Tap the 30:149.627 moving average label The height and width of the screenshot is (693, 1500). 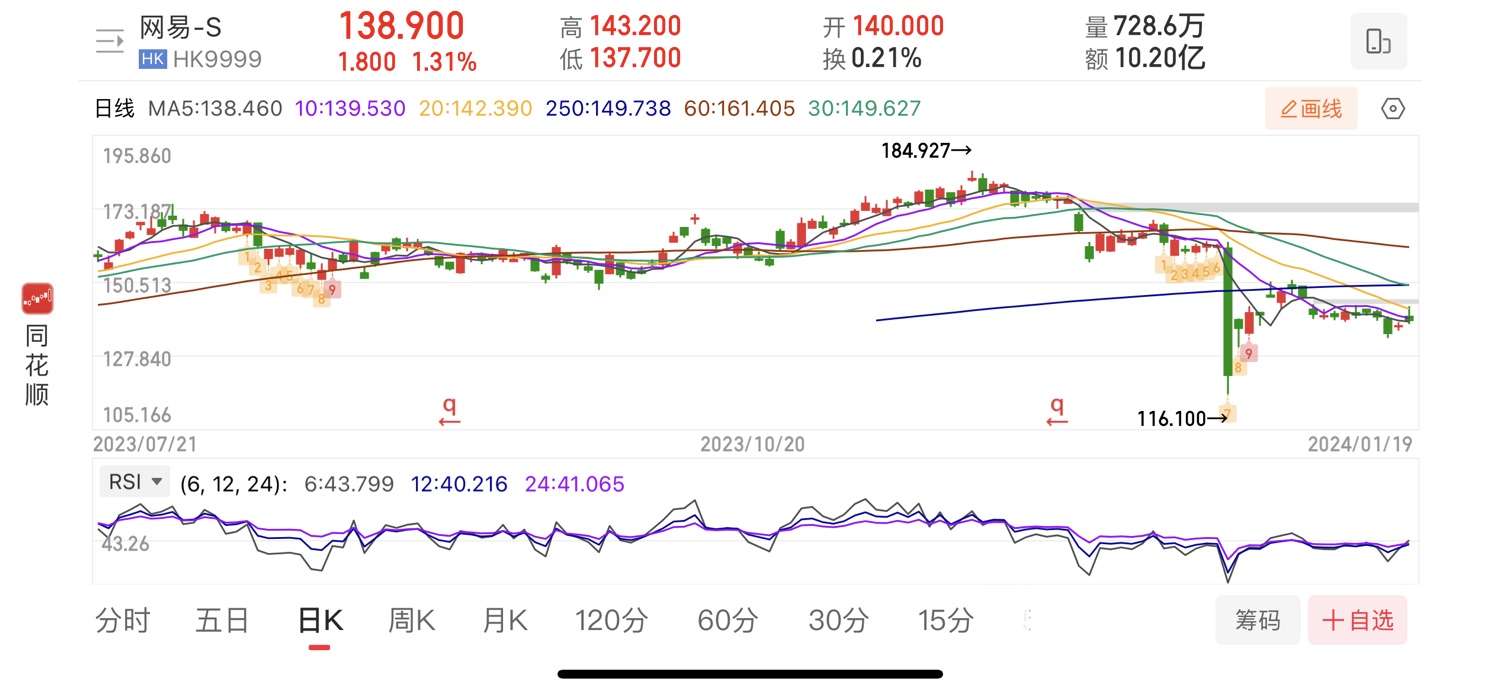tap(864, 108)
